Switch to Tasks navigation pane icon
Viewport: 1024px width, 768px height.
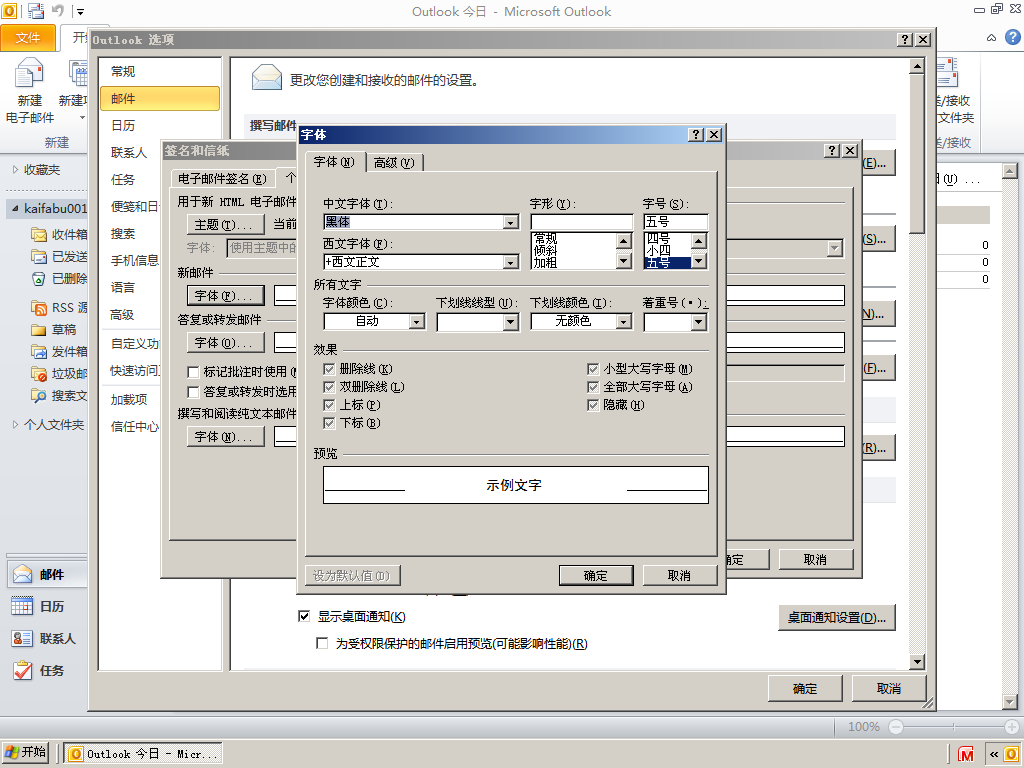pyautogui.click(x=22, y=670)
